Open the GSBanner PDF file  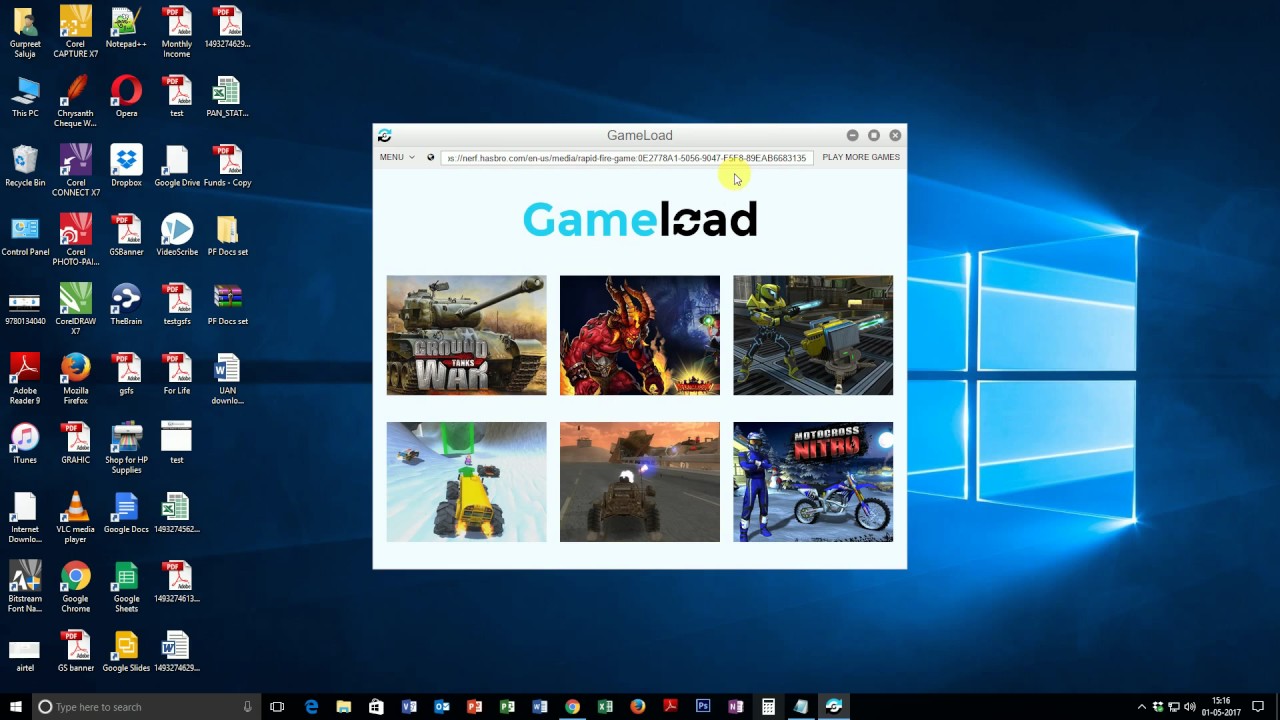pos(126,235)
